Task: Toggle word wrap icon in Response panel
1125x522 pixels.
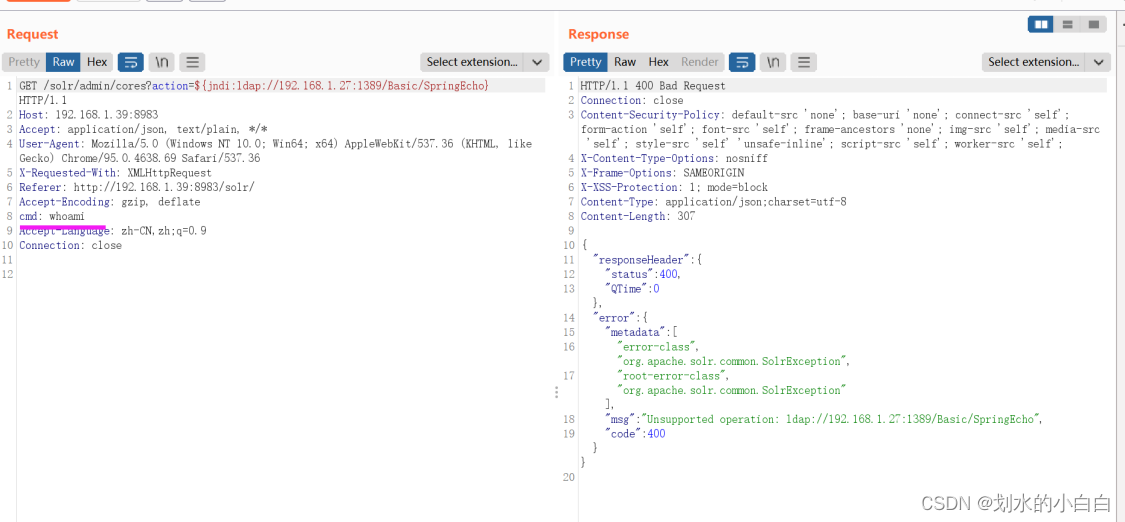Action: click(742, 62)
